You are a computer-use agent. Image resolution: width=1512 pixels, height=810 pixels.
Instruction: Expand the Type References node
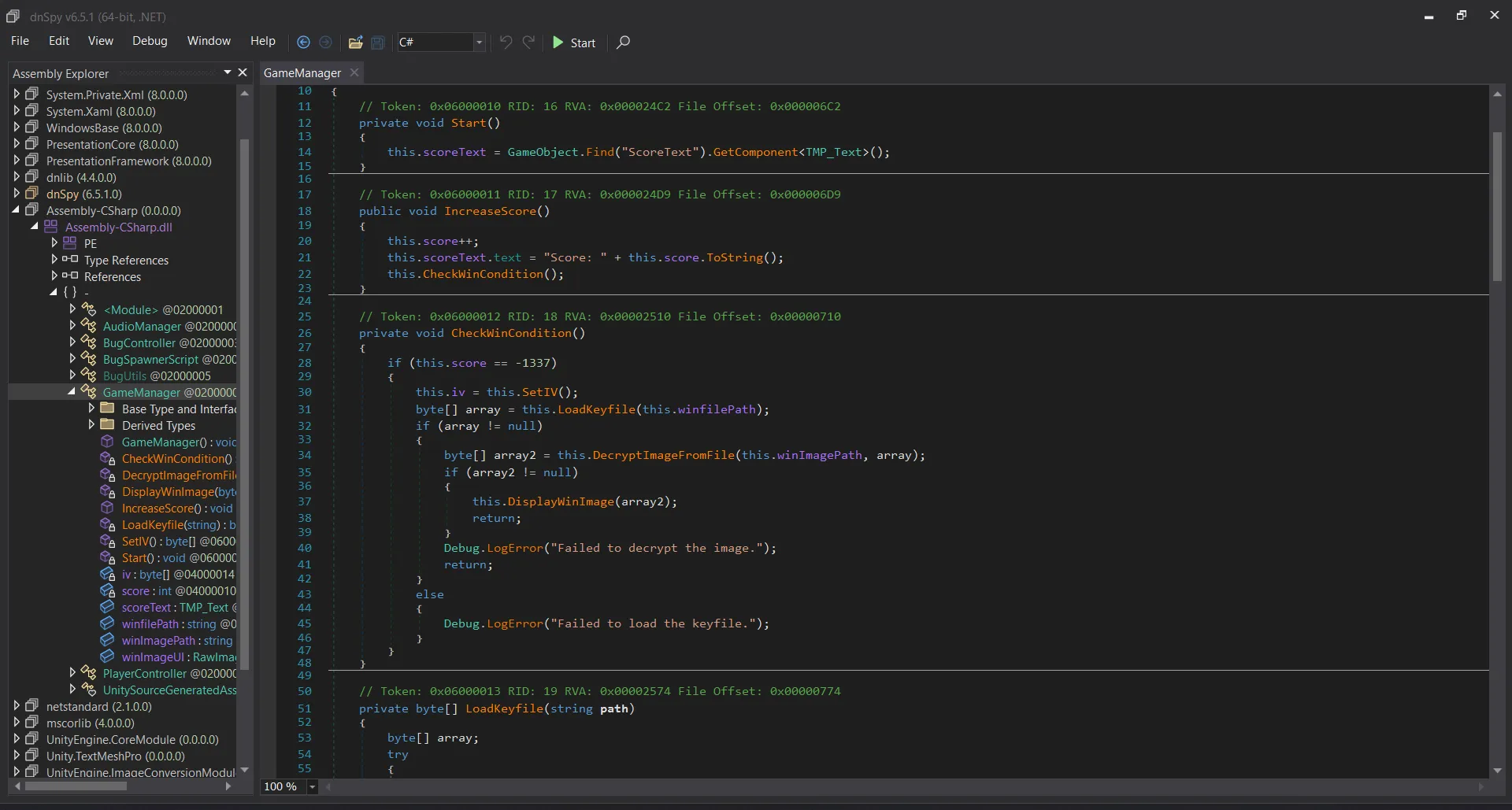[54, 259]
